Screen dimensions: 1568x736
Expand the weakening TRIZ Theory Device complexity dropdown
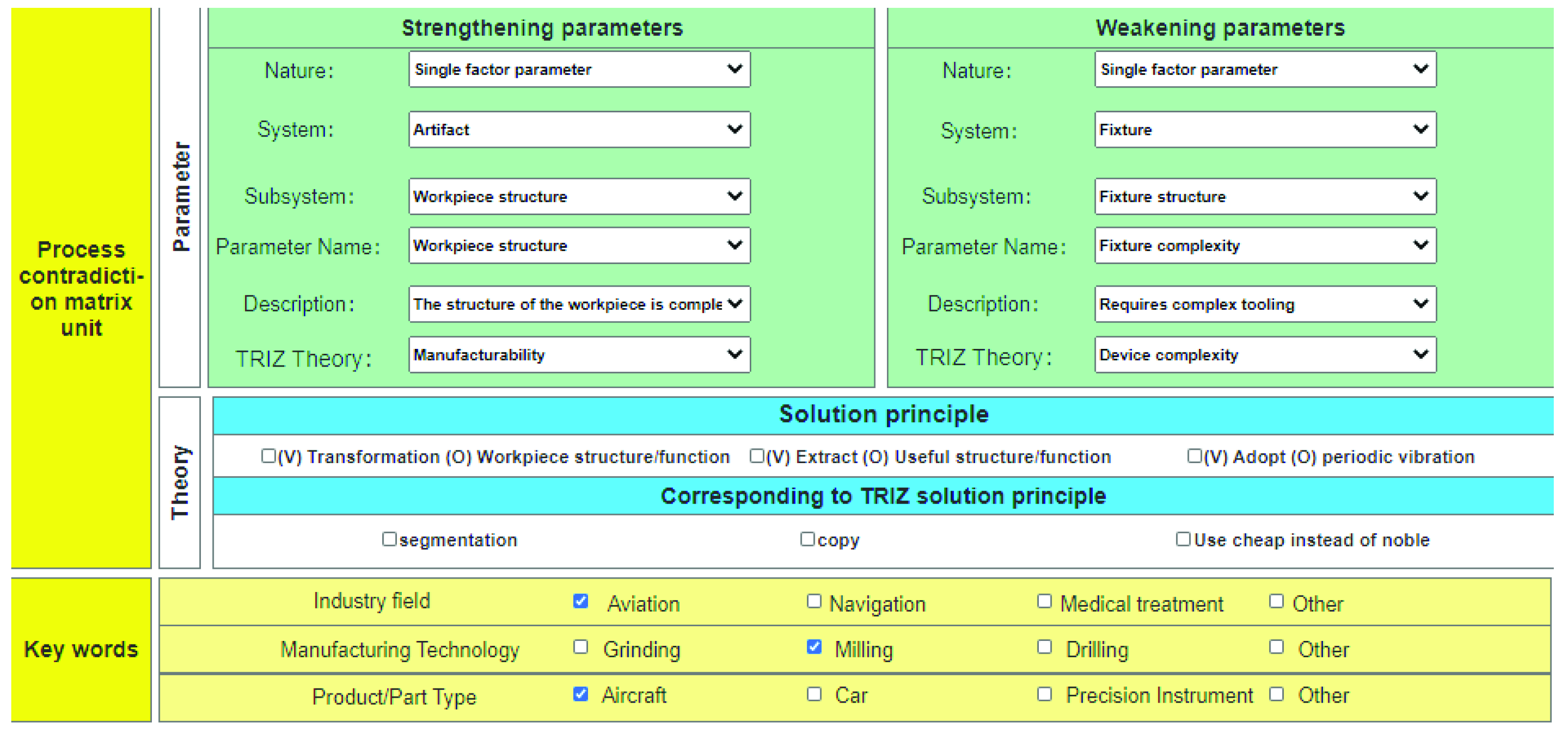click(x=1265, y=354)
